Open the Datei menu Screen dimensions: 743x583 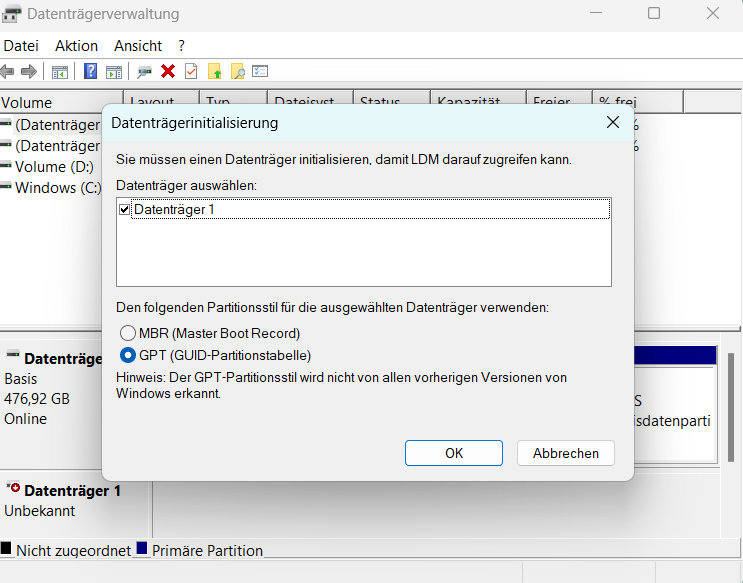coord(21,46)
